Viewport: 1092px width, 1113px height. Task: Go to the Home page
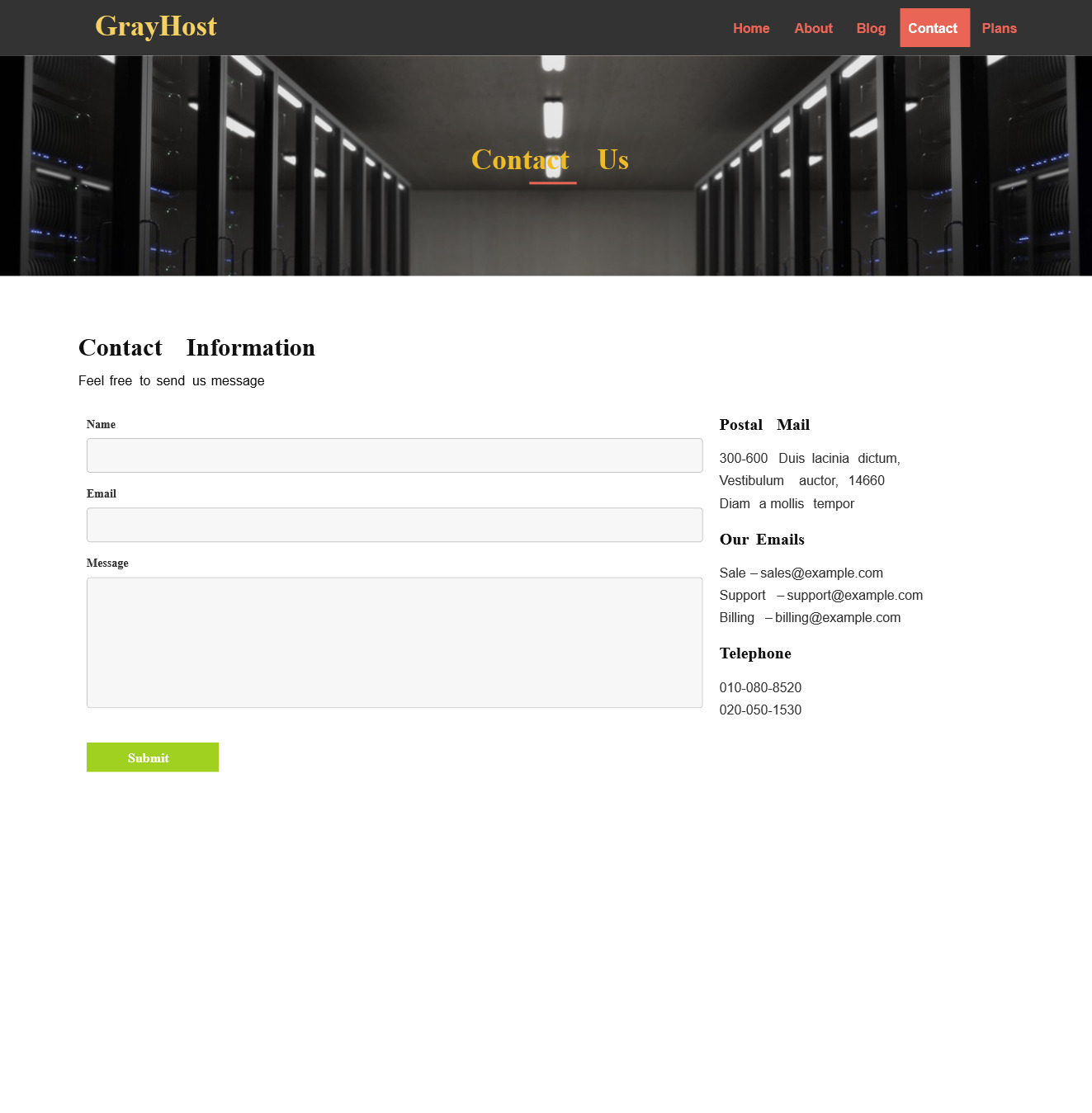(750, 28)
